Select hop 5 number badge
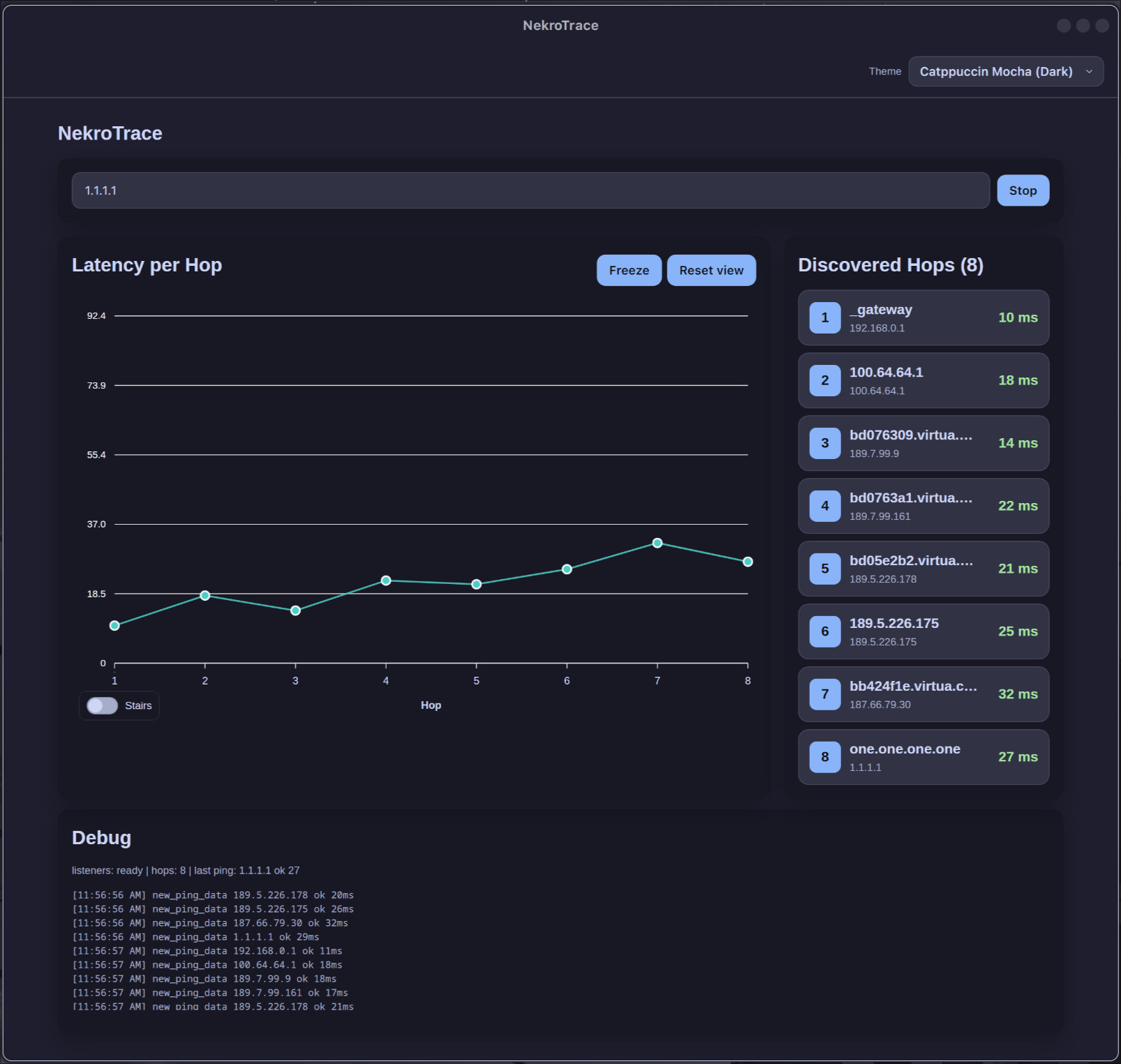This screenshot has height=1064, width=1121. (x=825, y=569)
